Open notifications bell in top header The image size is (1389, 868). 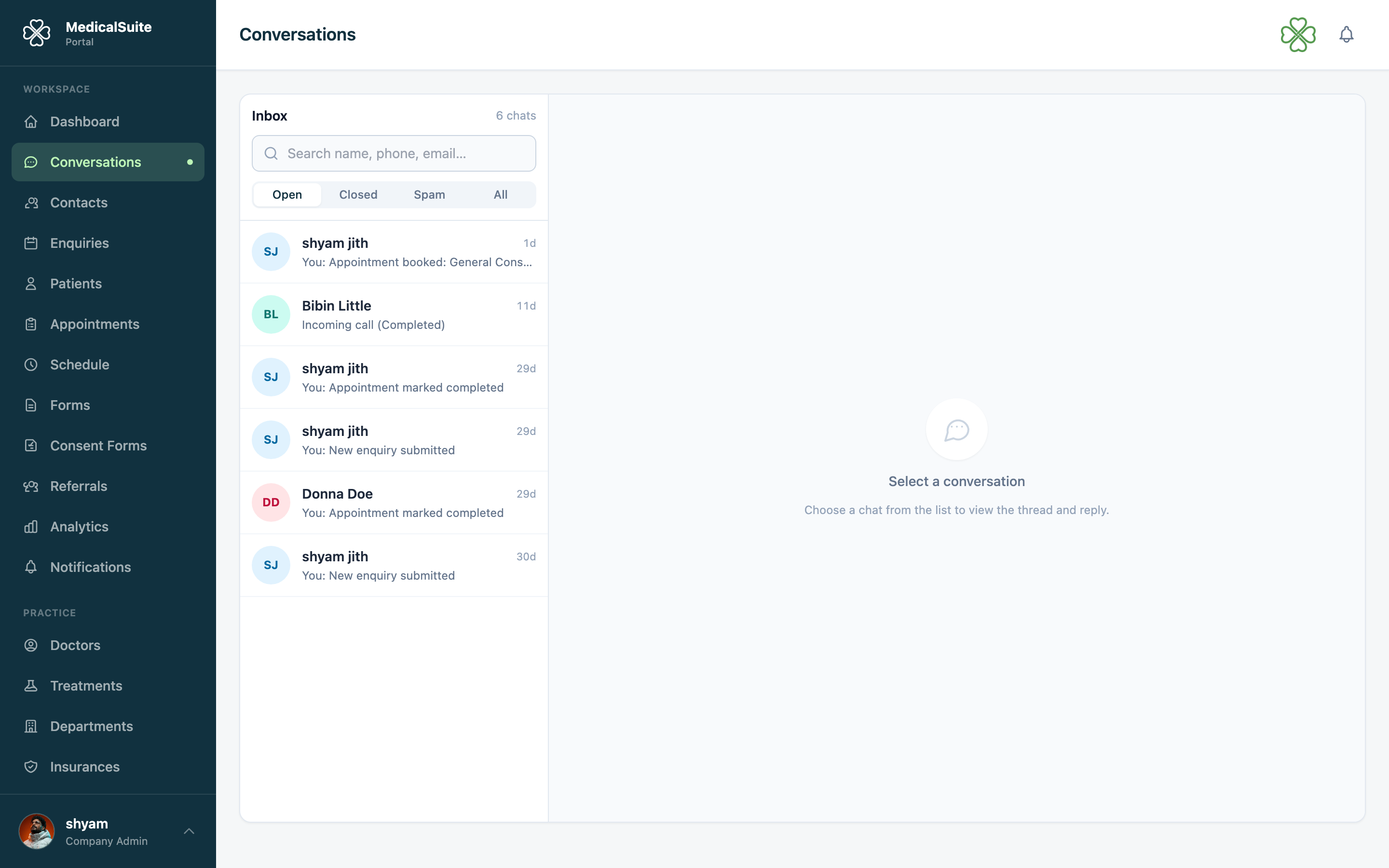[1346, 34]
